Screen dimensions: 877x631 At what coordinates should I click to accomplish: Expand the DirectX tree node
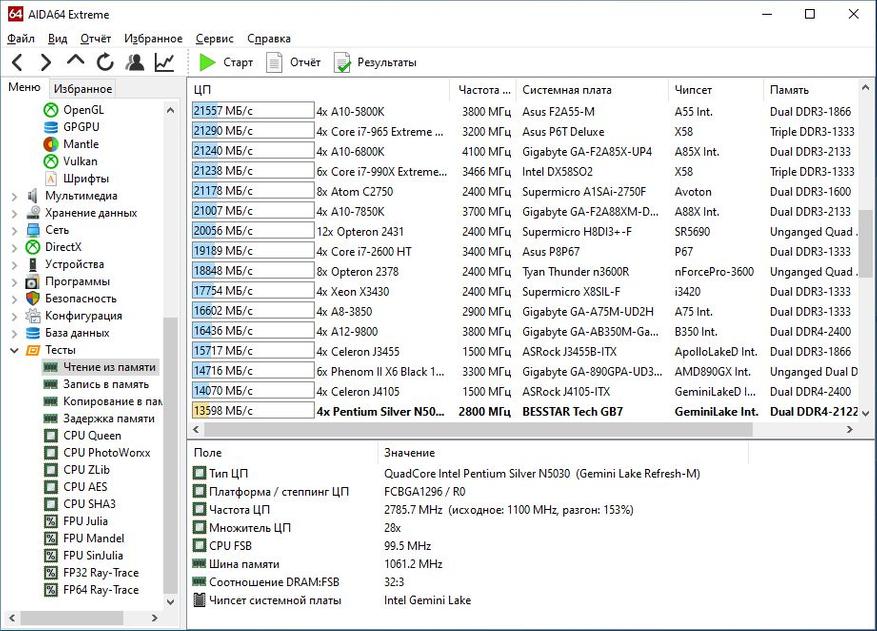pos(15,247)
